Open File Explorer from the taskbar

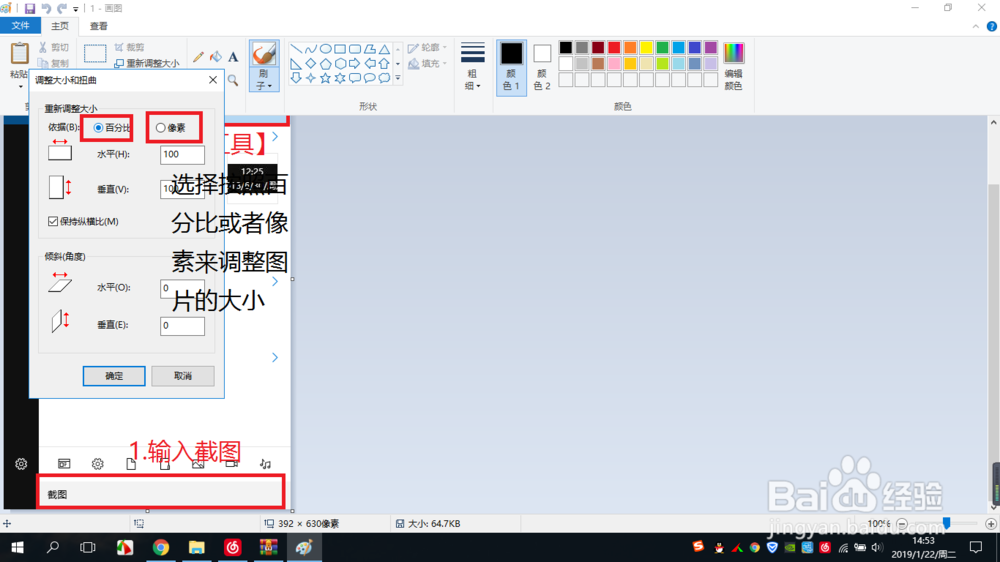coord(196,547)
